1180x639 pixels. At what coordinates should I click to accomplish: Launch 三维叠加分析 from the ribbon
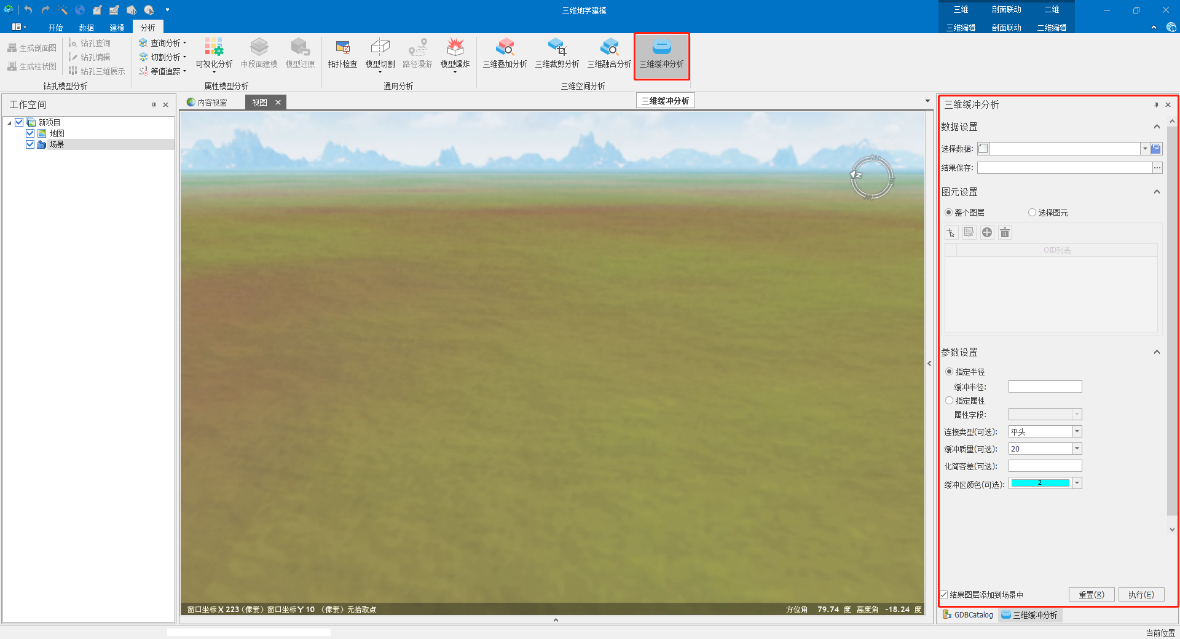504,54
